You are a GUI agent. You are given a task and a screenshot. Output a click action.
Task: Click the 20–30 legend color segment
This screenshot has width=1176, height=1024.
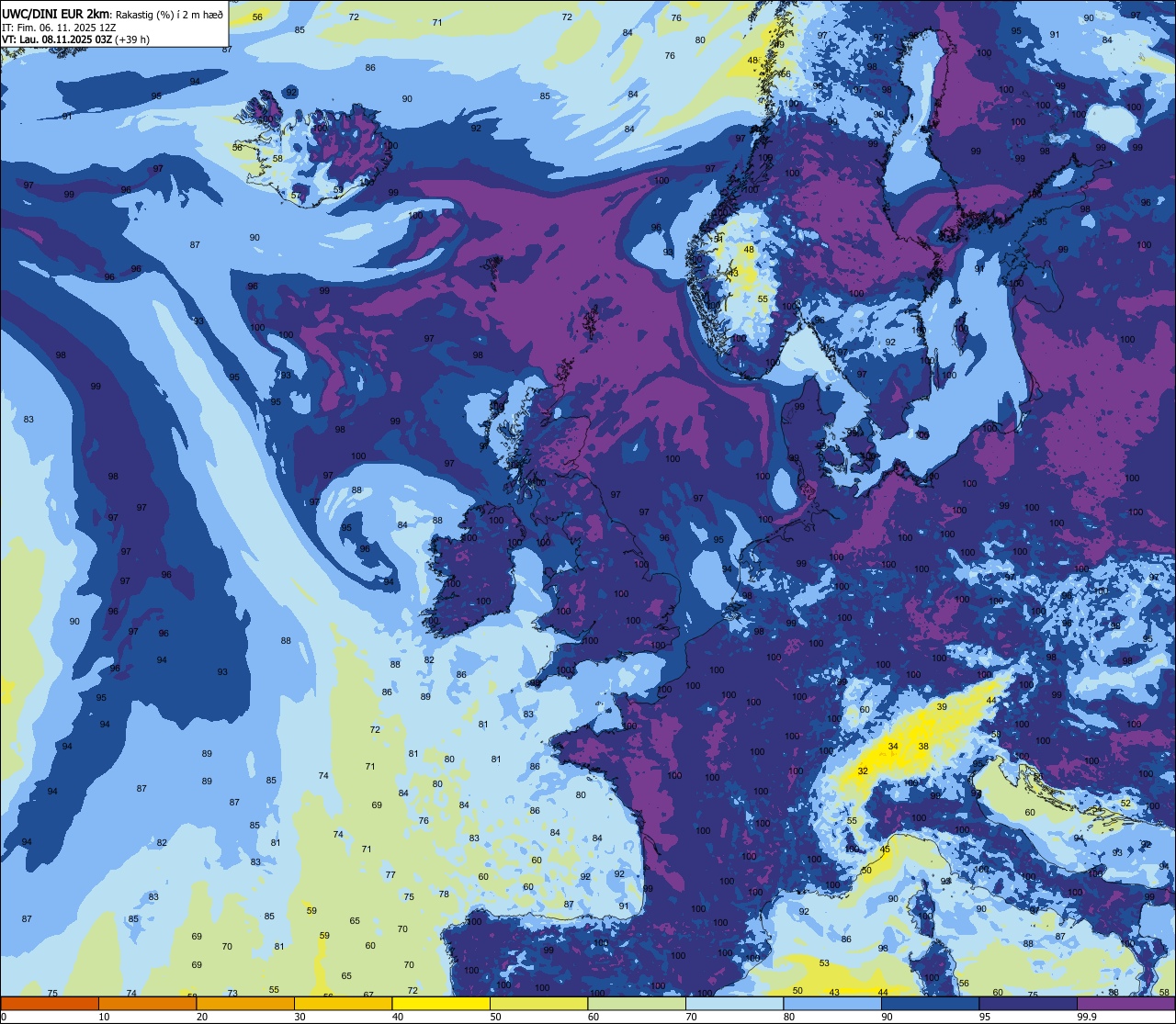[245, 1004]
